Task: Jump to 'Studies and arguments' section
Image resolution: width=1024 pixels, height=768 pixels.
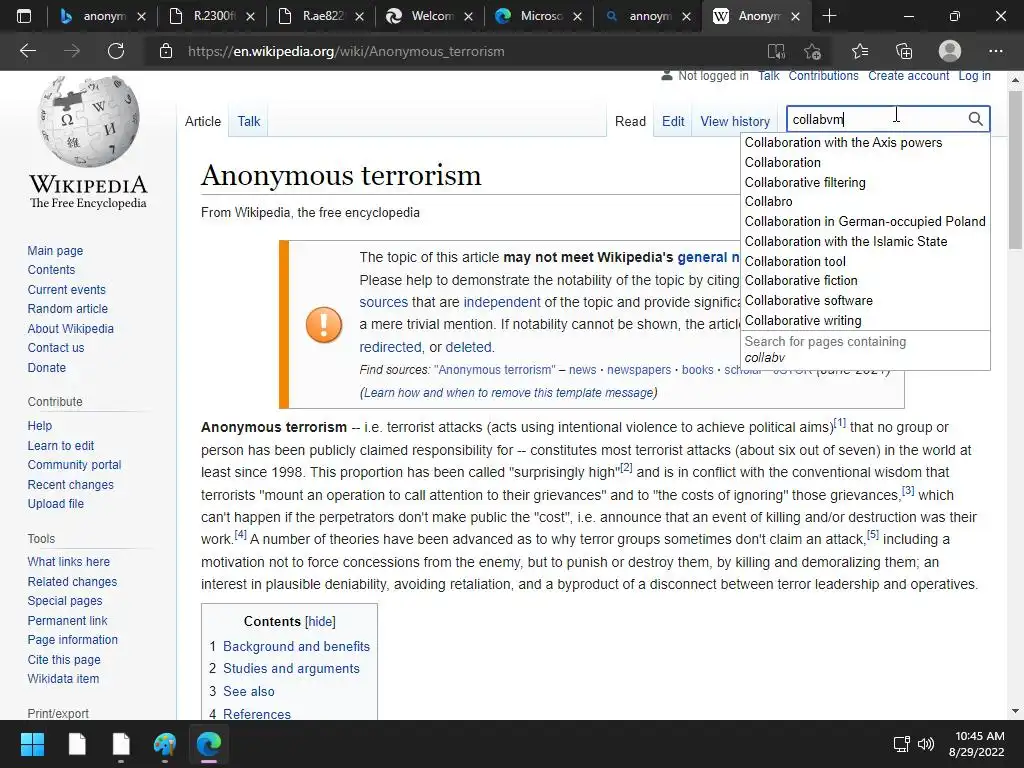Action: [291, 669]
